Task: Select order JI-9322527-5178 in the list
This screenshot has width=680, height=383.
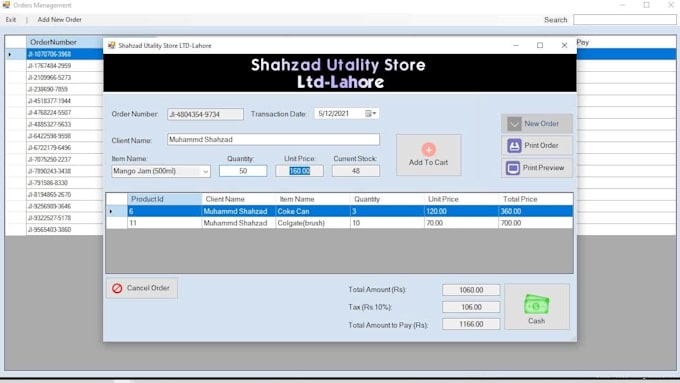Action: (64, 218)
